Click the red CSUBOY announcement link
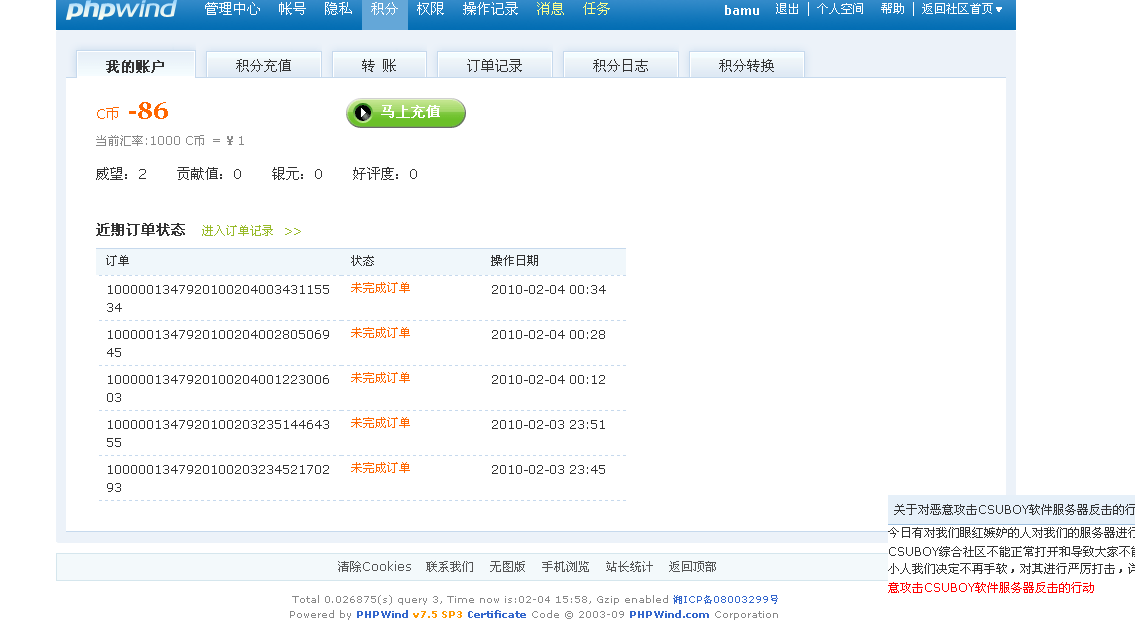Image resolution: width=1135 pixels, height=633 pixels. pyautogui.click(x=990, y=588)
